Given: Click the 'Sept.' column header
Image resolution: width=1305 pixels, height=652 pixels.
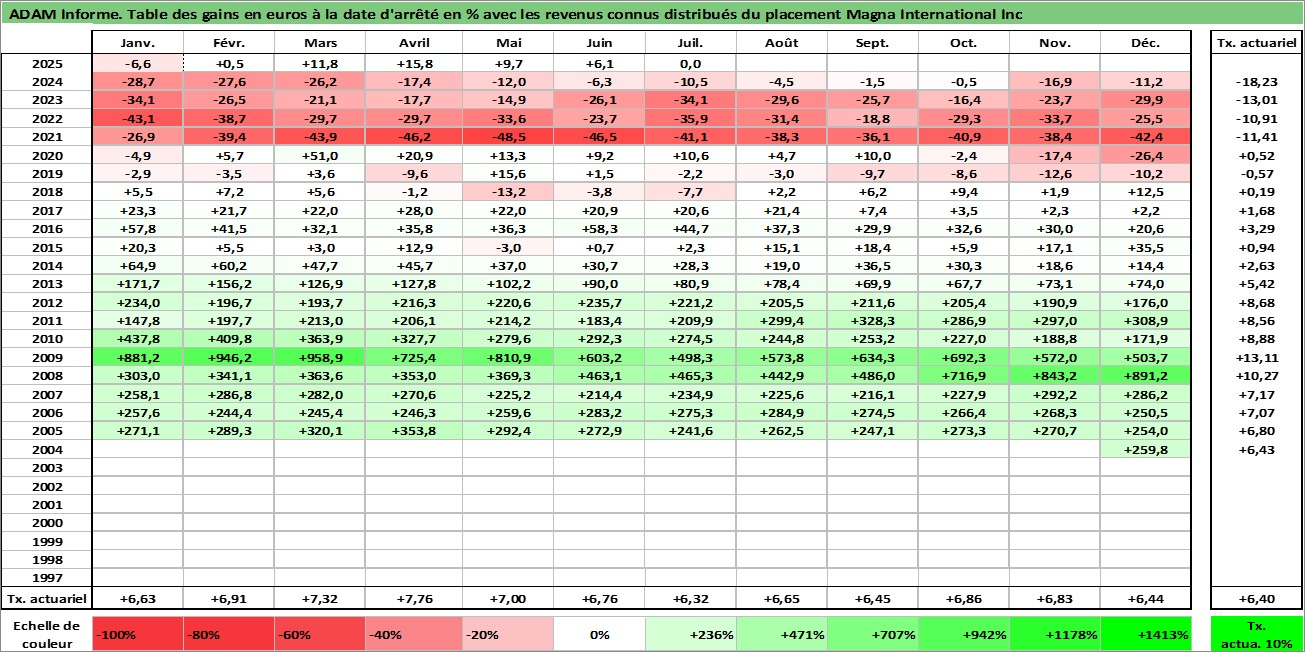Looking at the screenshot, I should (x=873, y=43).
